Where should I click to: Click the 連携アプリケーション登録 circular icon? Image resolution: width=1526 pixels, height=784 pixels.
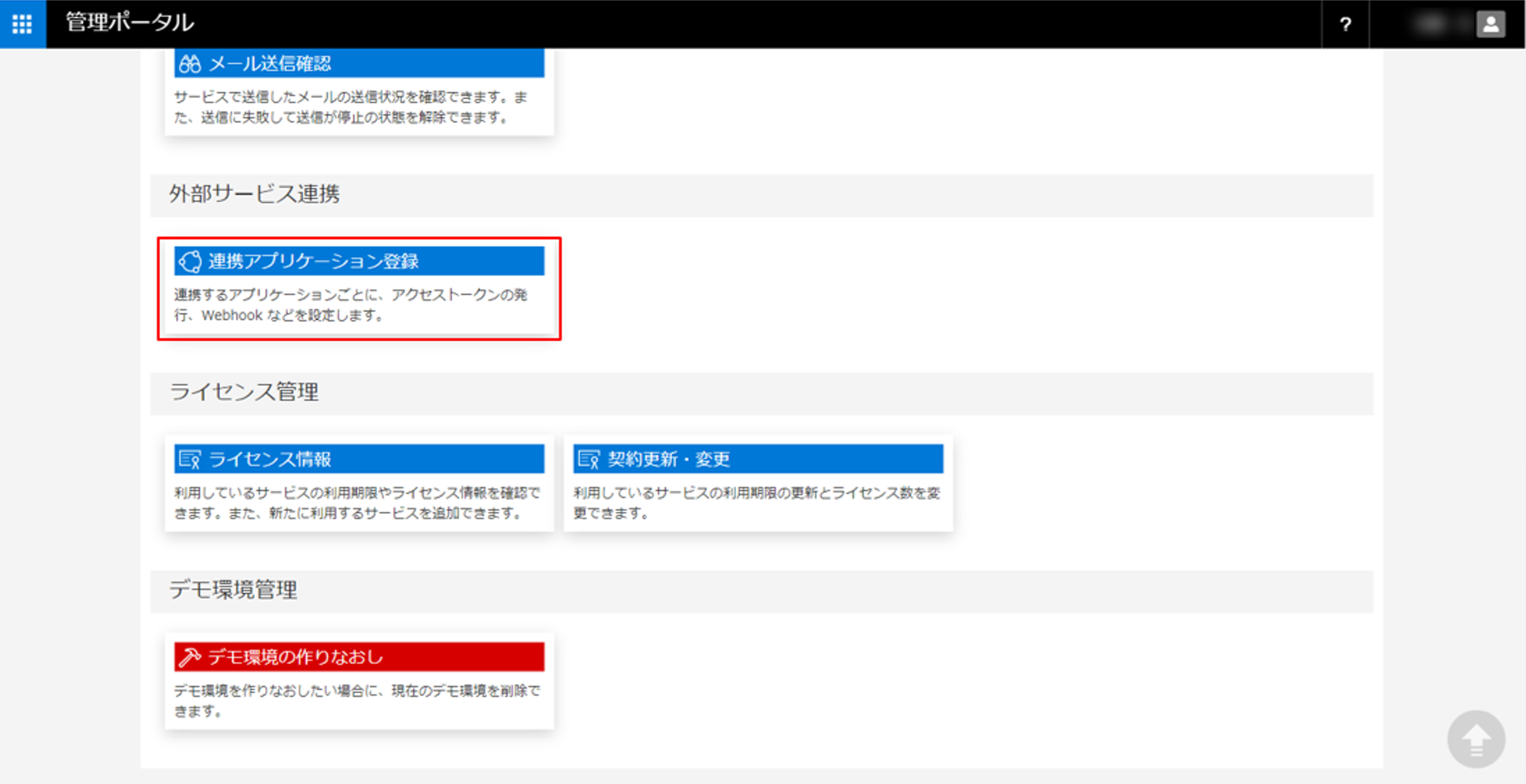[190, 261]
